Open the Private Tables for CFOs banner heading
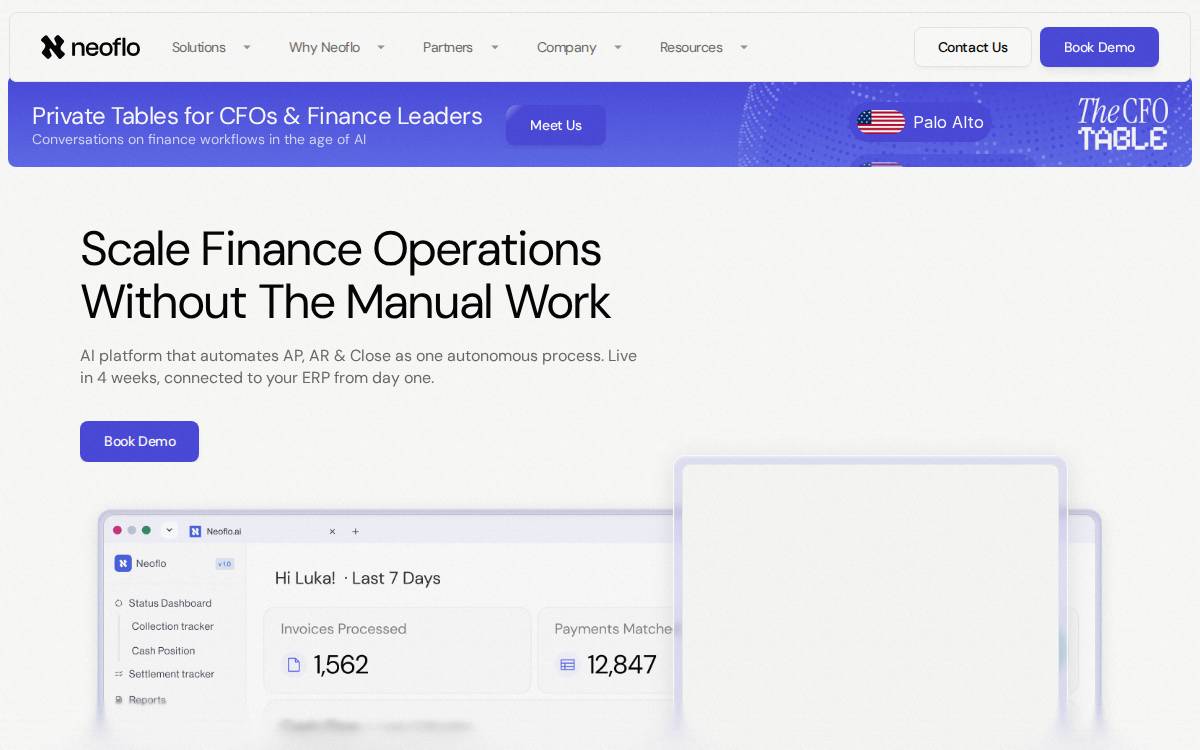The width and height of the screenshot is (1200, 750). [257, 116]
